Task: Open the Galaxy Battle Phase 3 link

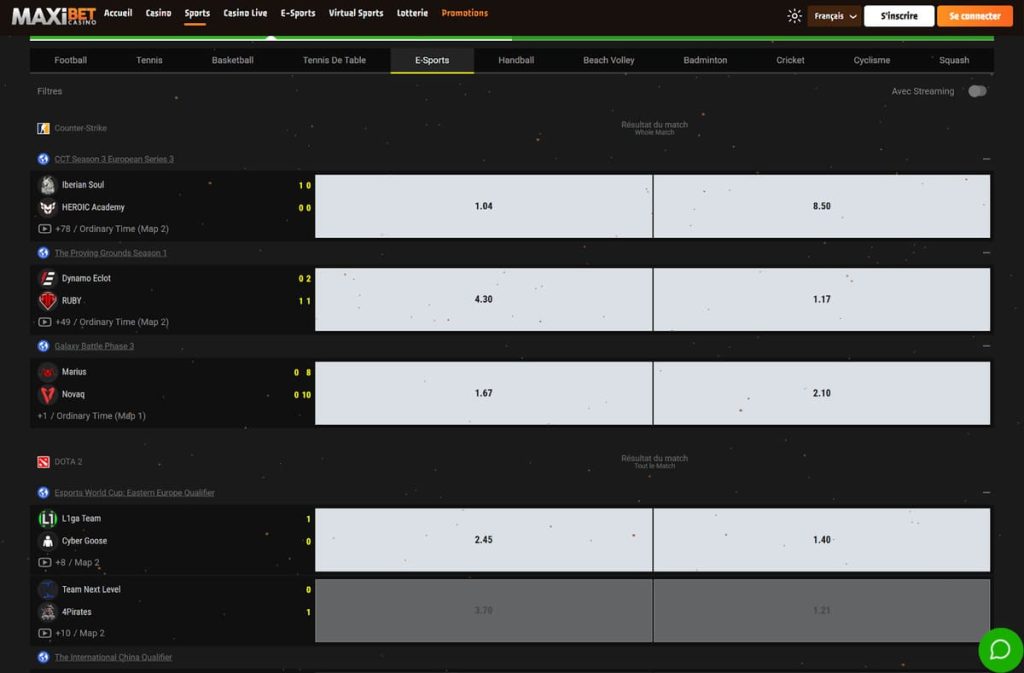Action: (x=94, y=346)
